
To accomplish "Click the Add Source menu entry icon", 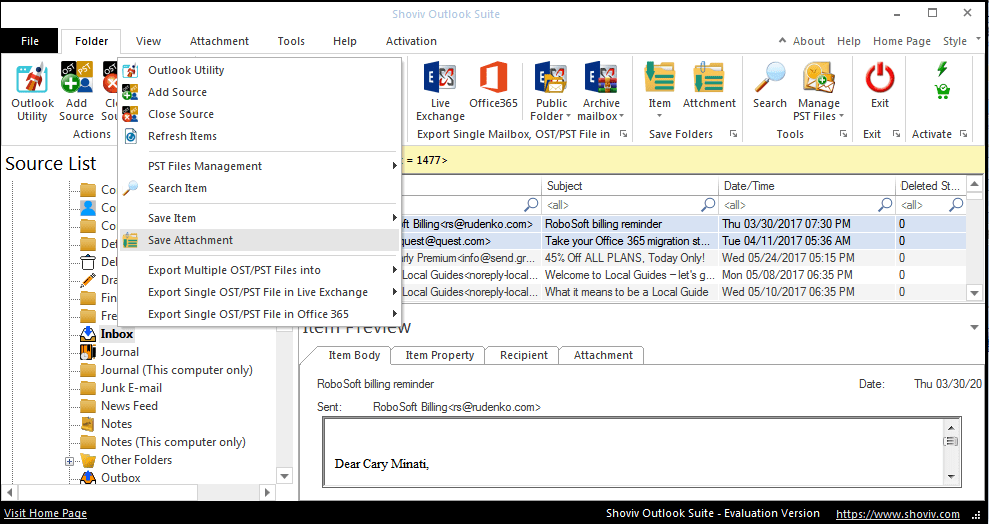I will point(131,92).
